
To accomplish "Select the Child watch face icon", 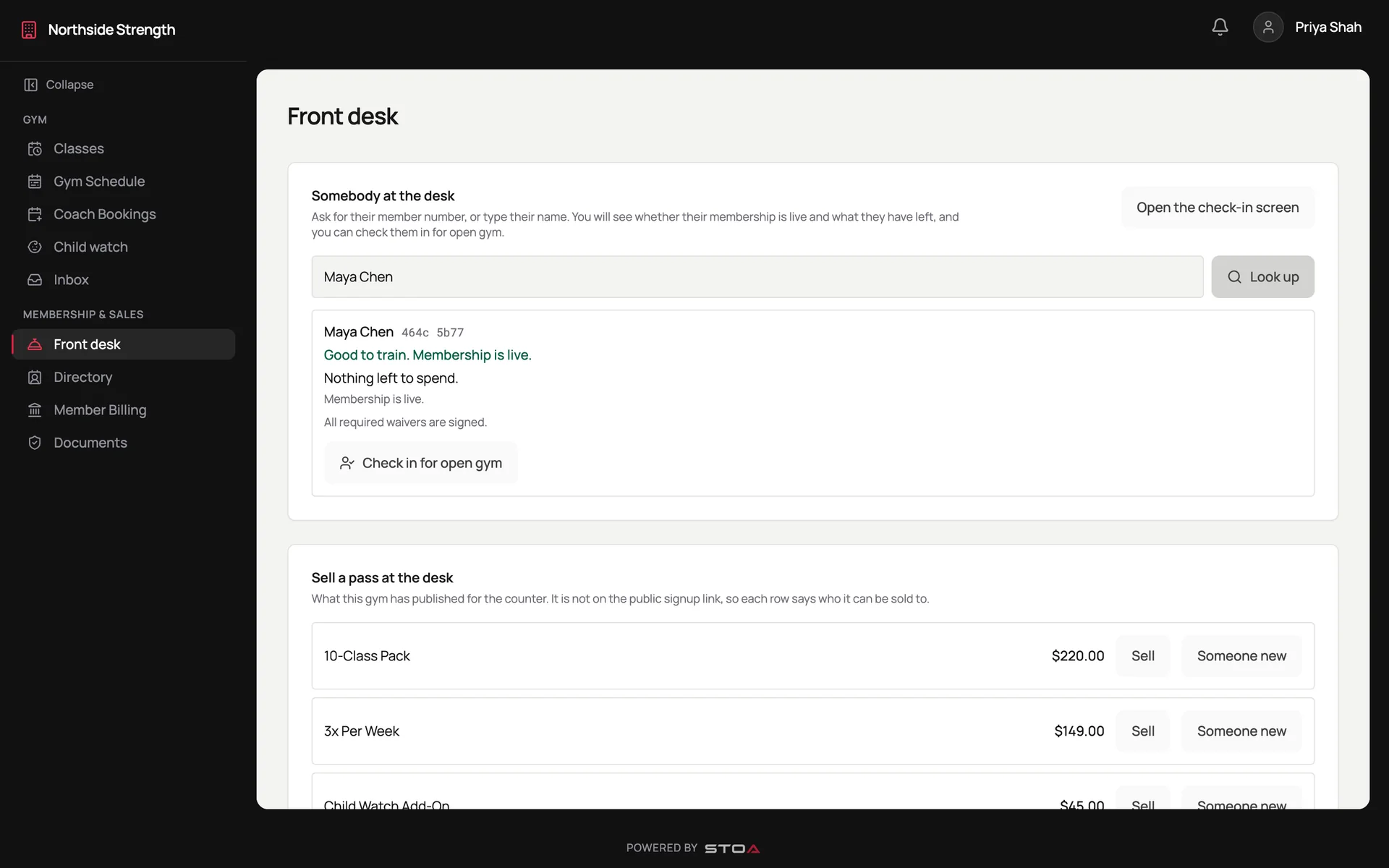I will coord(35,247).
